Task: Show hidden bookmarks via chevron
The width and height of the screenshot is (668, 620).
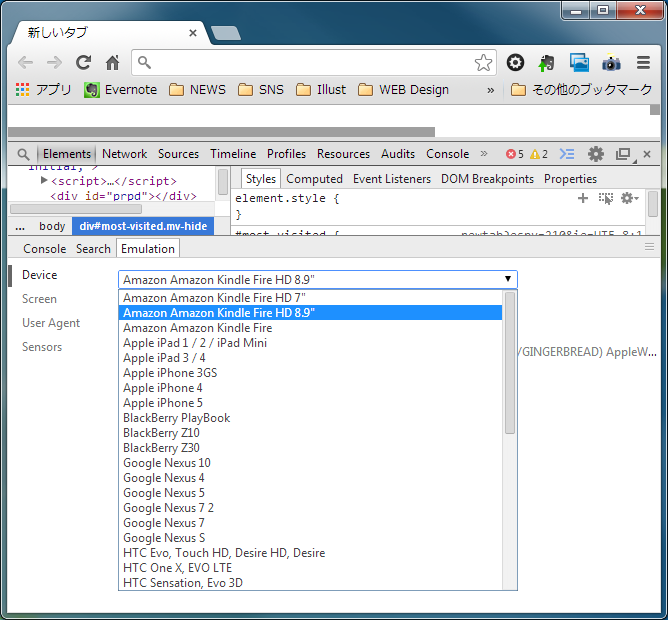Action: click(491, 90)
